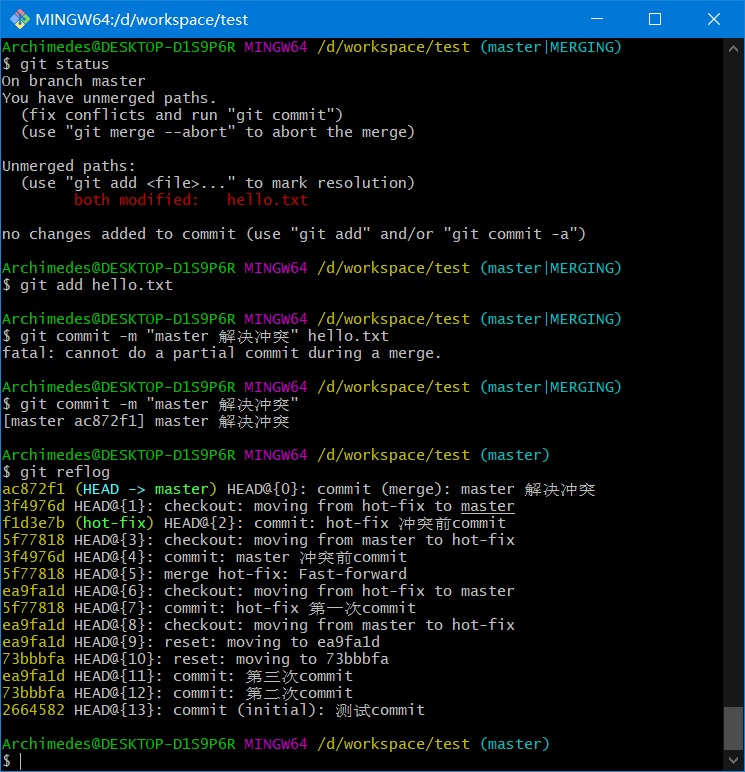Click the green '(hot-fix)' branch label

click(x=114, y=523)
